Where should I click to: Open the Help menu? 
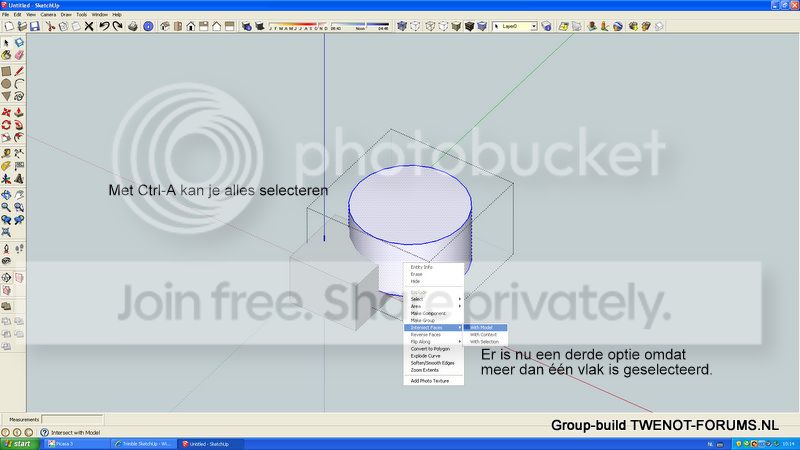point(117,15)
